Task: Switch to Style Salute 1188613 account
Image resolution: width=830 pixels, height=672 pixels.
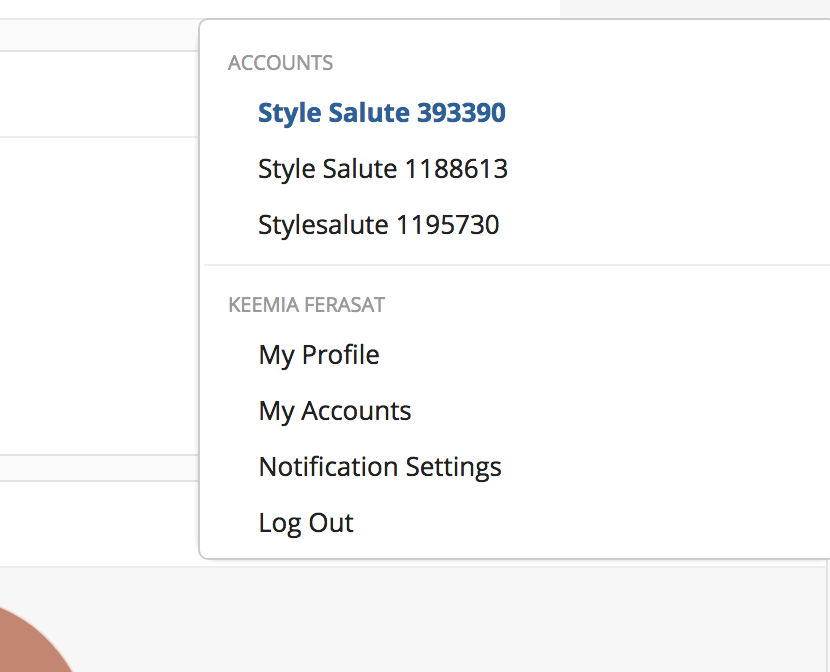Action: click(x=383, y=169)
